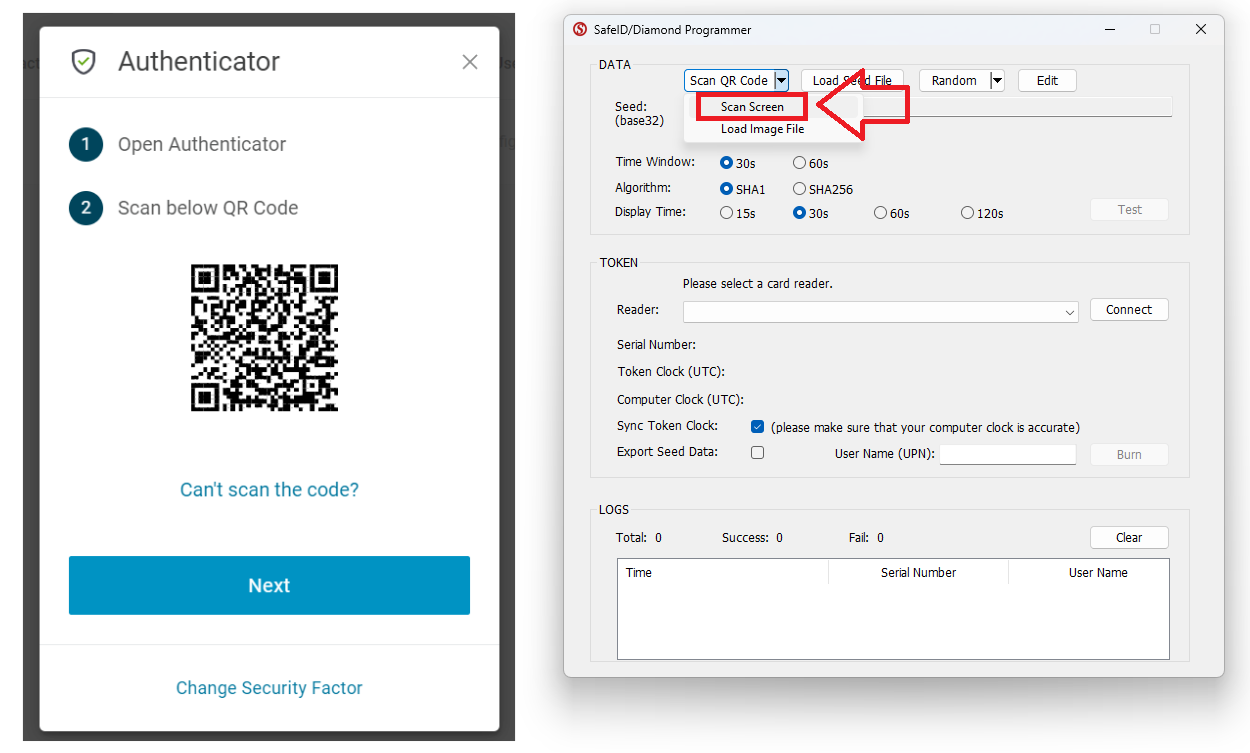Select the 60s Time Window option
The image size is (1250, 753).
(800, 163)
